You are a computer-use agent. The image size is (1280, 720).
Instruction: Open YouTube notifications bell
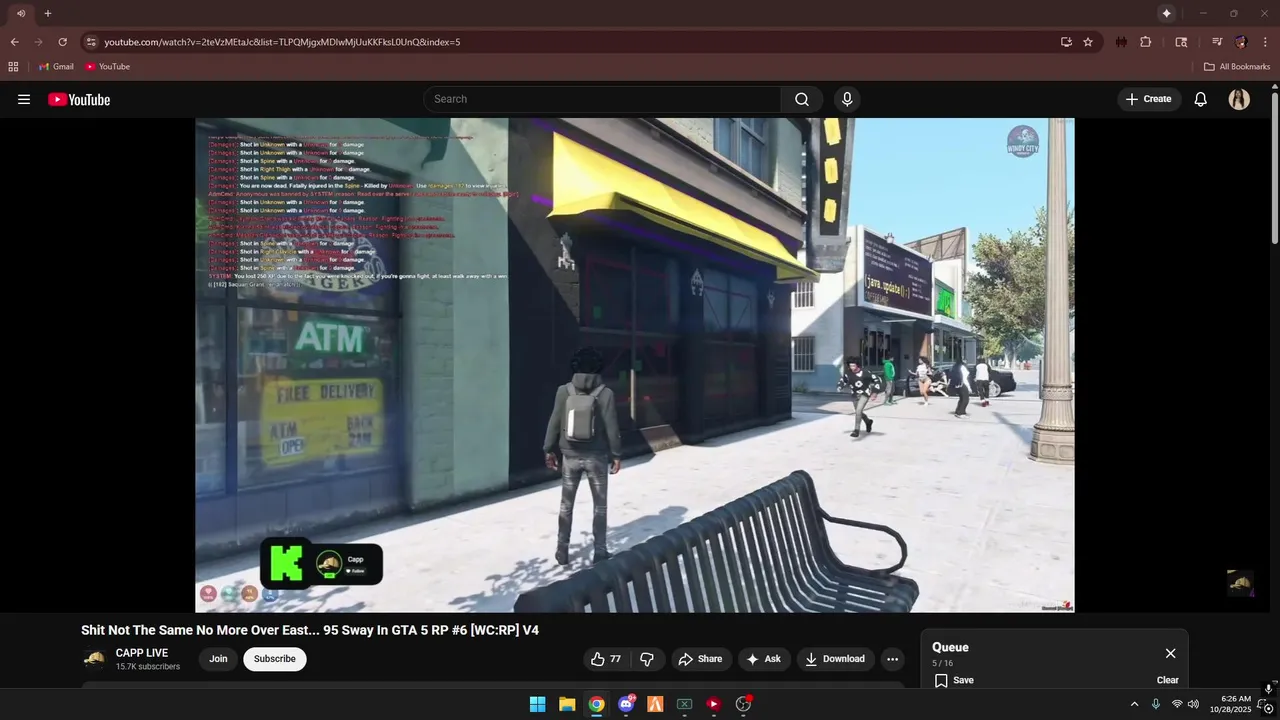coord(1201,99)
